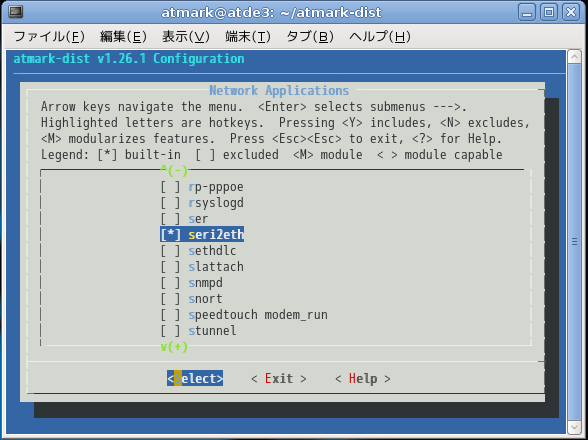
Task: Open the ファイル(F) menu
Action: pyautogui.click(x=49, y=36)
